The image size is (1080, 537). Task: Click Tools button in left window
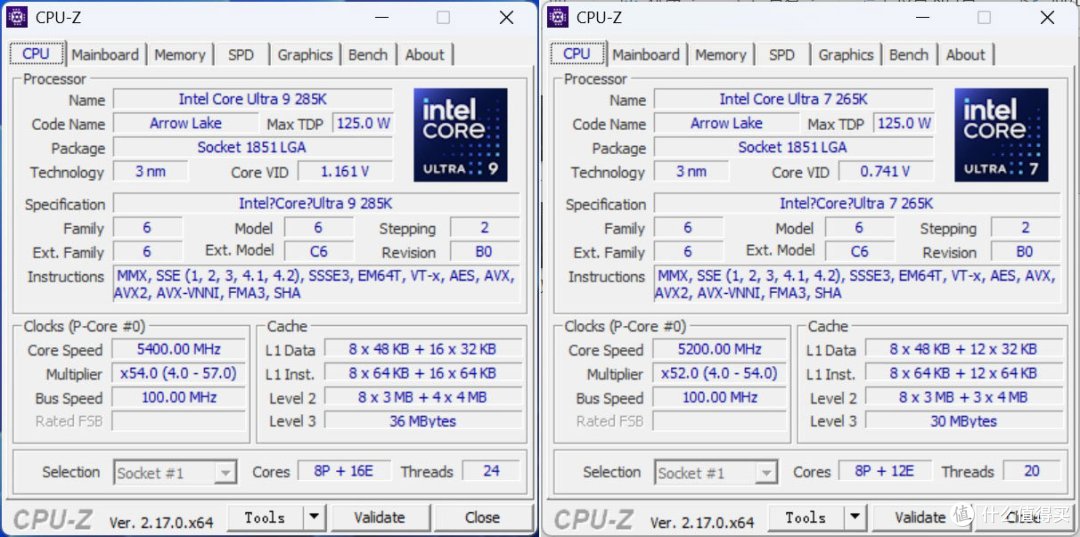point(265,517)
